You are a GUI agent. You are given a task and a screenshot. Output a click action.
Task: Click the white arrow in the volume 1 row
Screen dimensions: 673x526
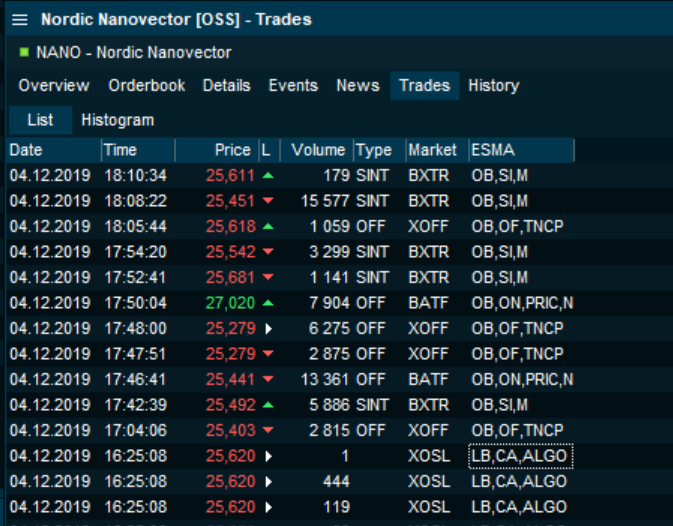pos(269,456)
